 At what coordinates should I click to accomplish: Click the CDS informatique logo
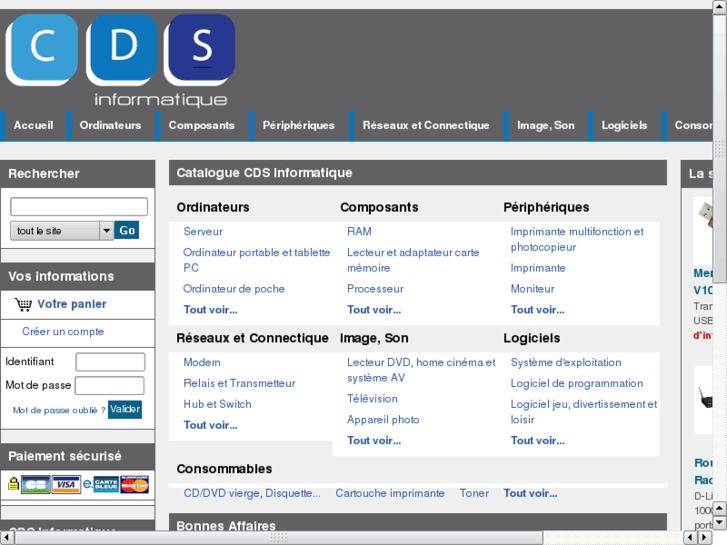121,60
